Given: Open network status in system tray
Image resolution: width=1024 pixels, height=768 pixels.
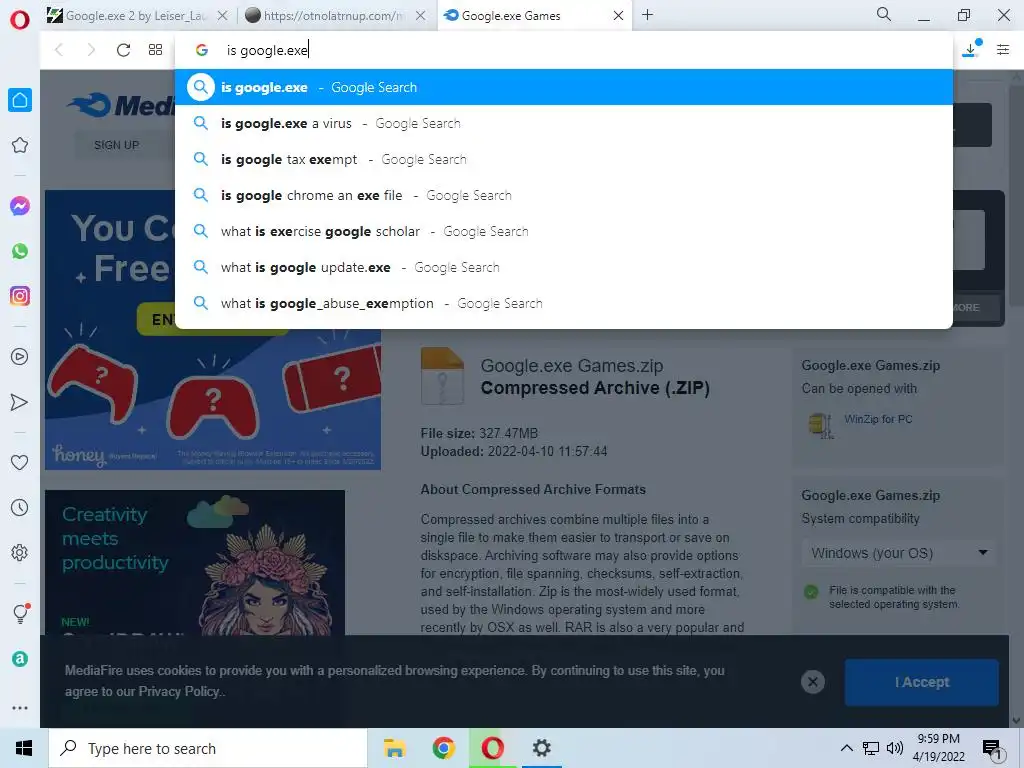Looking at the screenshot, I should tap(871, 748).
